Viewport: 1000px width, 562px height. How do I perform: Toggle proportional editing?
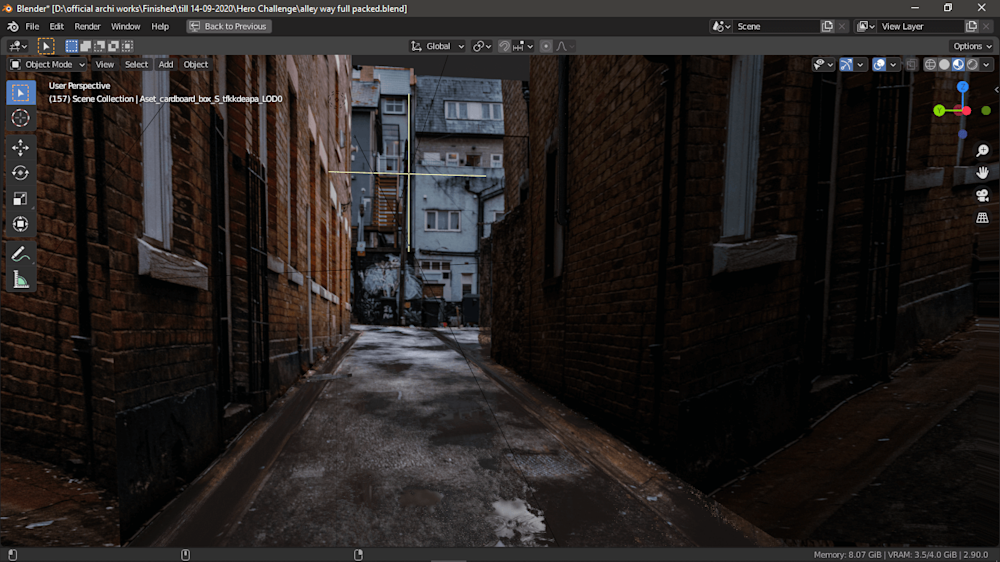pos(546,46)
